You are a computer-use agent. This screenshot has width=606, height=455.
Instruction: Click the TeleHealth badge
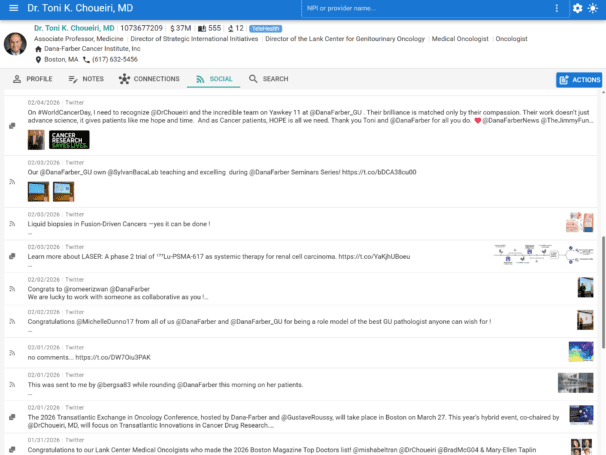(265, 29)
